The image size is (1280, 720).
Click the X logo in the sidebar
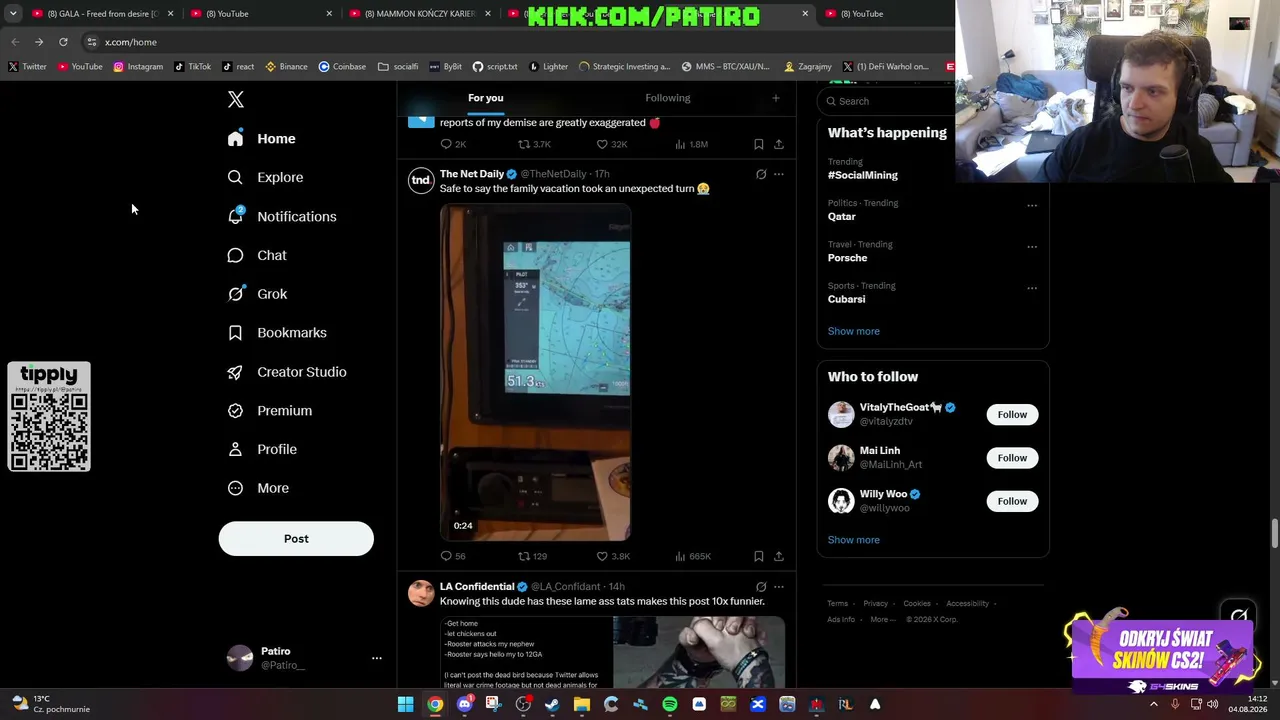click(x=236, y=99)
